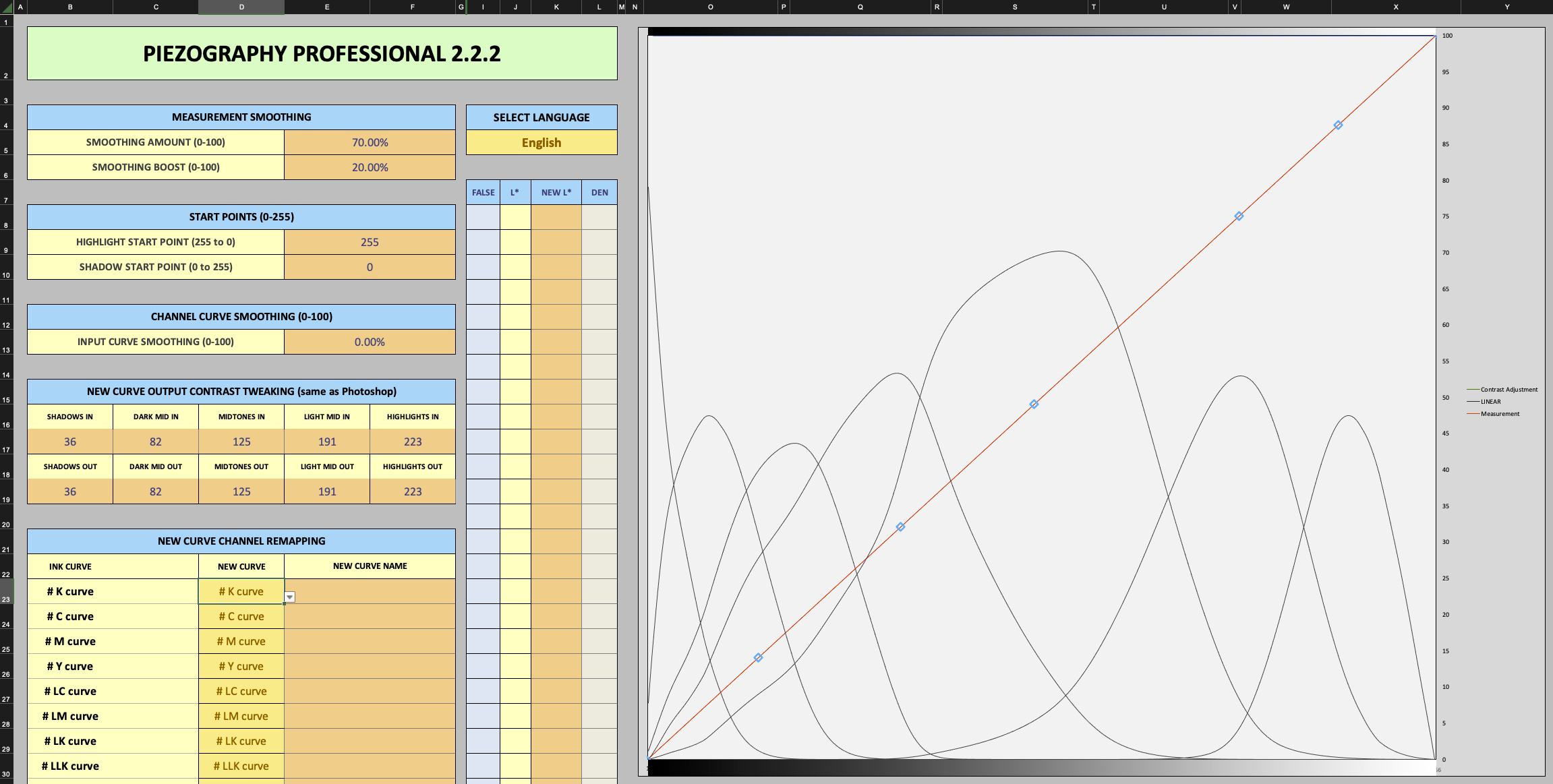This screenshot has width=1553, height=784.
Task: Click the Piezography Professional 2.2.2 title
Action: tap(322, 54)
